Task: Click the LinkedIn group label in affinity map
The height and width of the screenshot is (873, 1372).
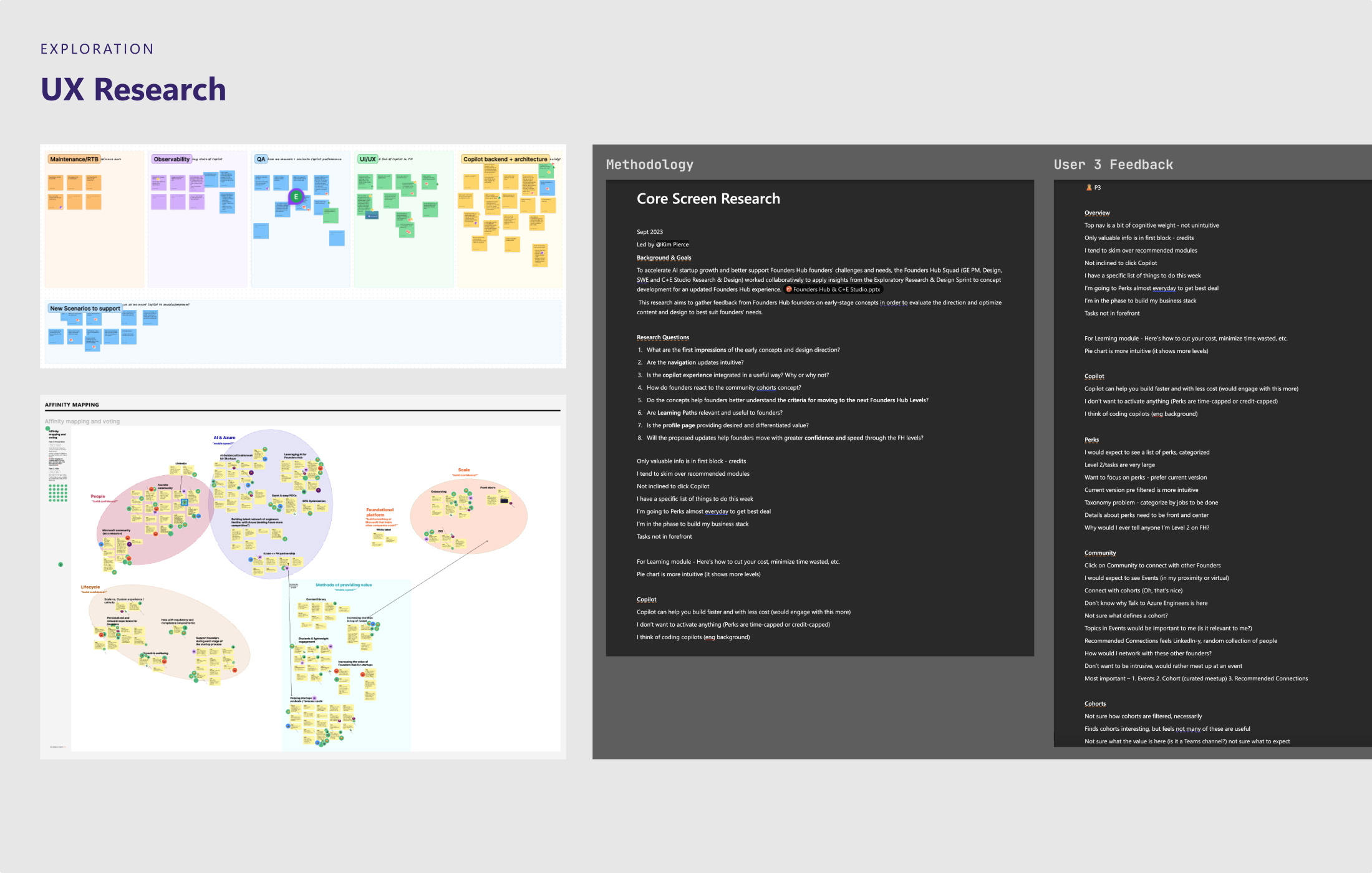Action: pos(181,463)
